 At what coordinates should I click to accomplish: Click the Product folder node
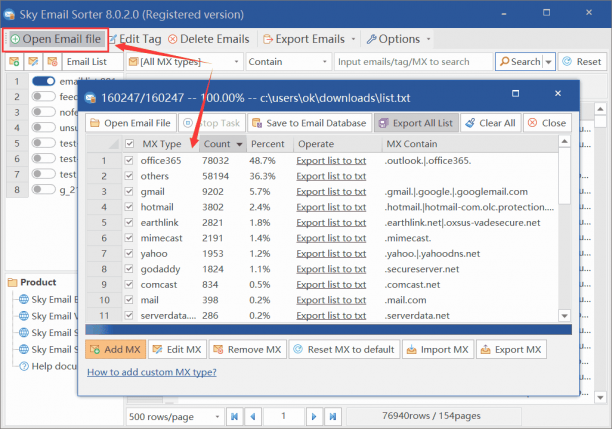coord(32,282)
